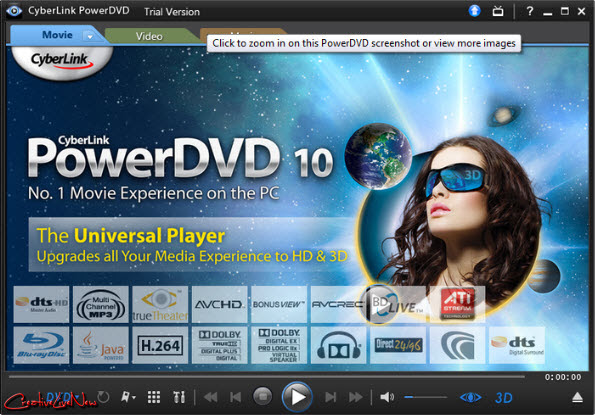The width and height of the screenshot is (595, 415).
Task: Close the PowerDVD window
Action: (x=581, y=11)
